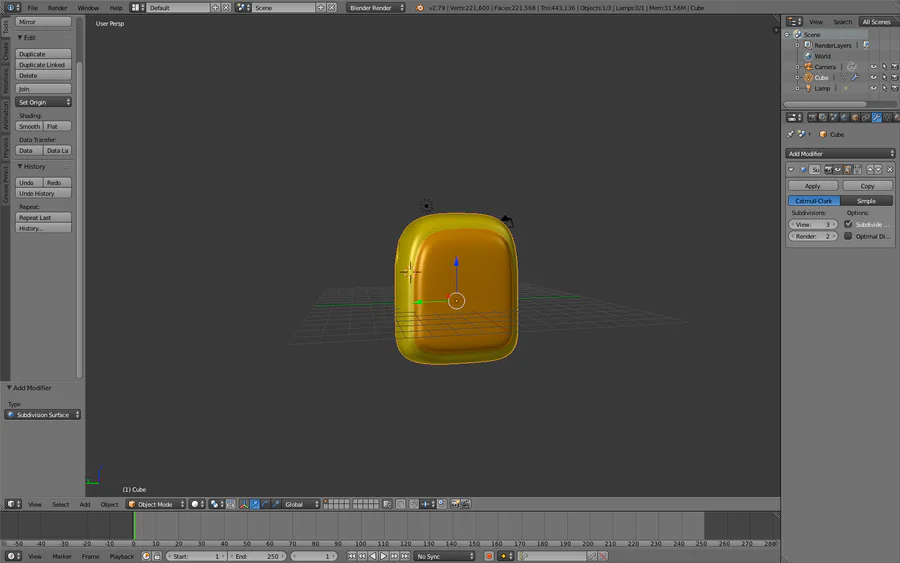Jump to the start frame in timeline
Viewport: 900px width, 563px height.
(352, 556)
